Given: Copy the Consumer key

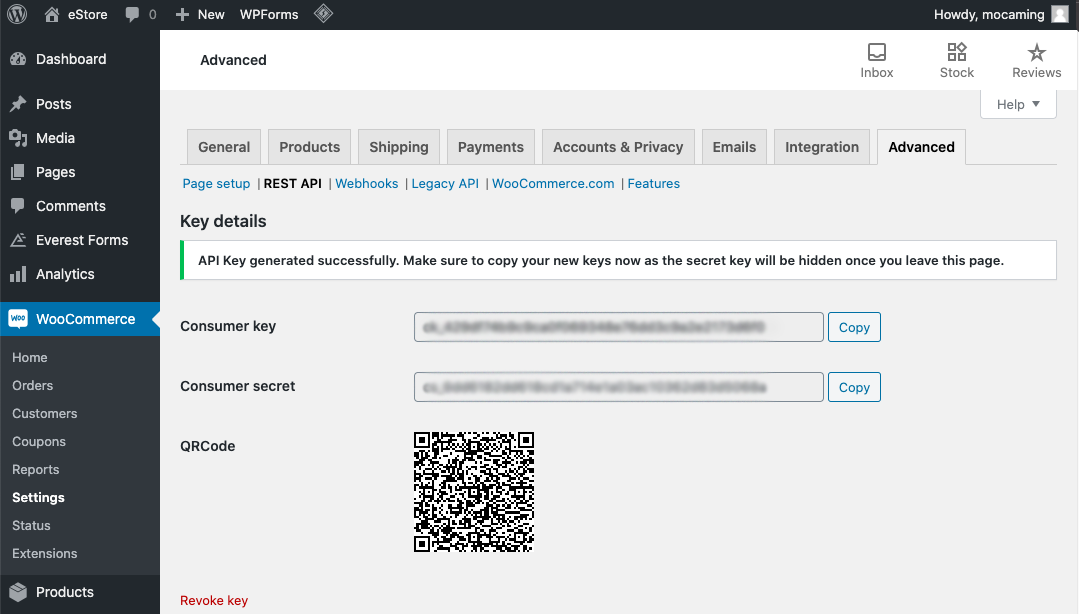Looking at the screenshot, I should (854, 327).
